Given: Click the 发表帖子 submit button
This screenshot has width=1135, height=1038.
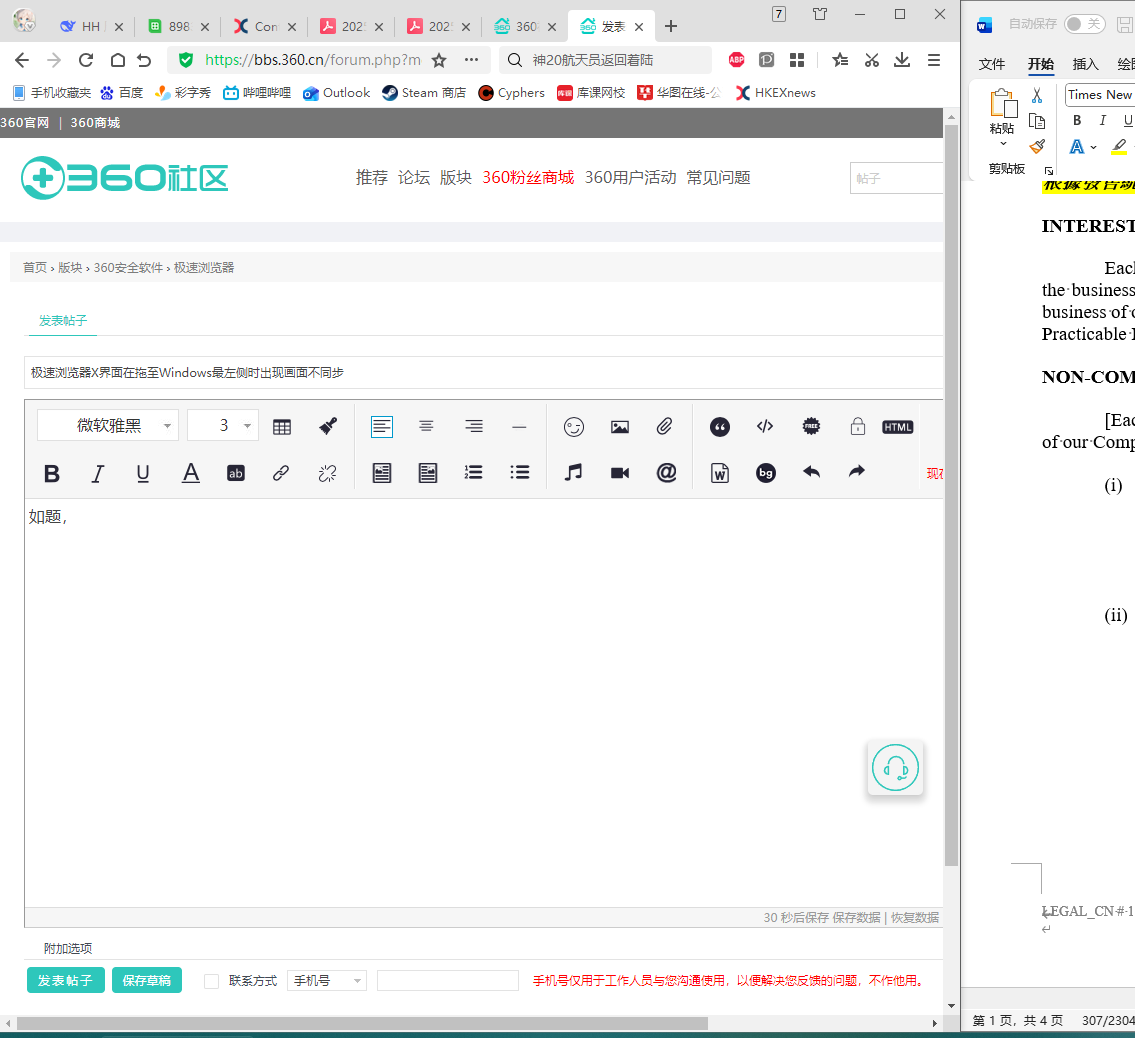Looking at the screenshot, I should [x=66, y=980].
